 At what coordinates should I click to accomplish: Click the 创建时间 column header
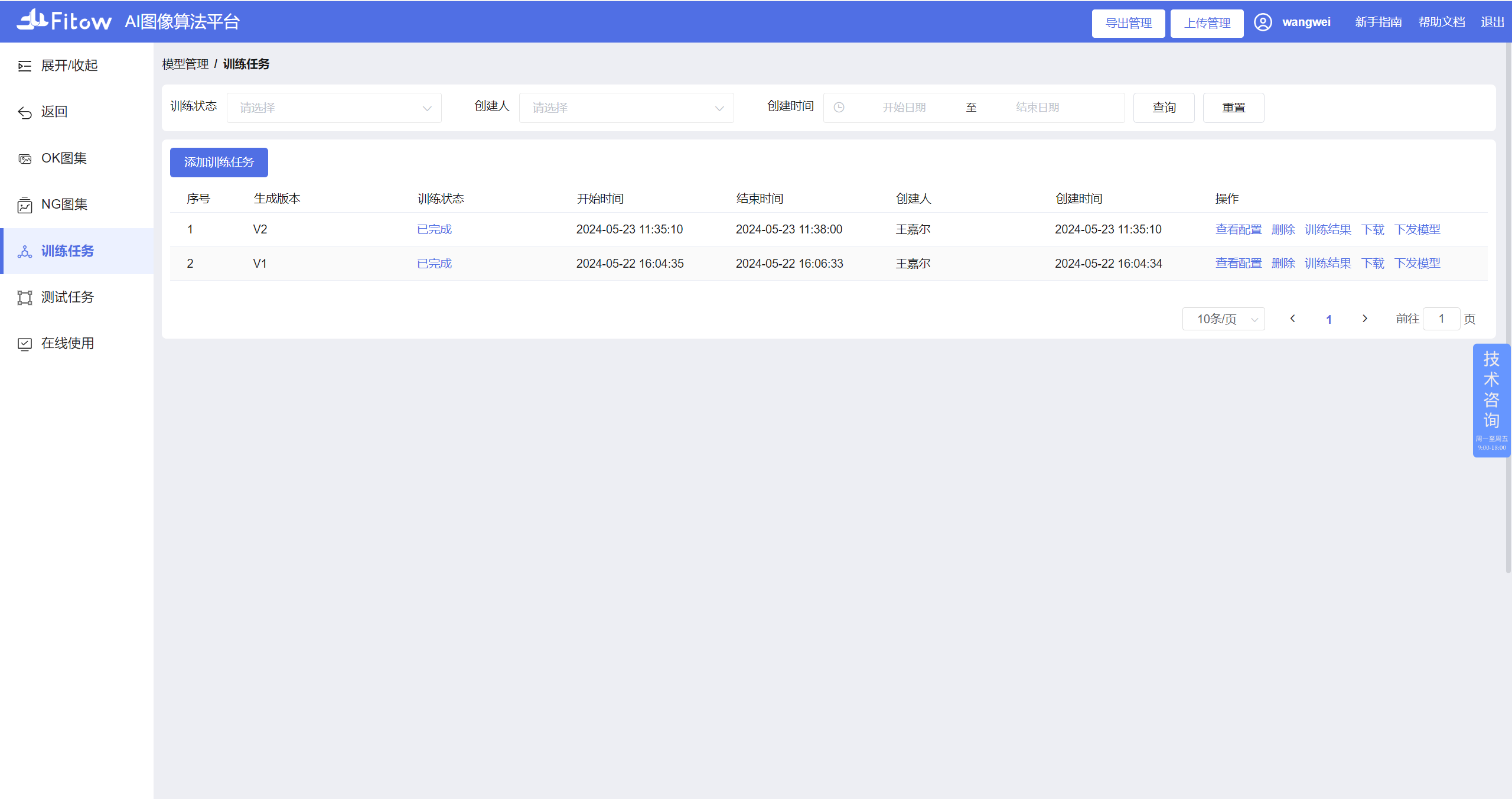click(1079, 199)
